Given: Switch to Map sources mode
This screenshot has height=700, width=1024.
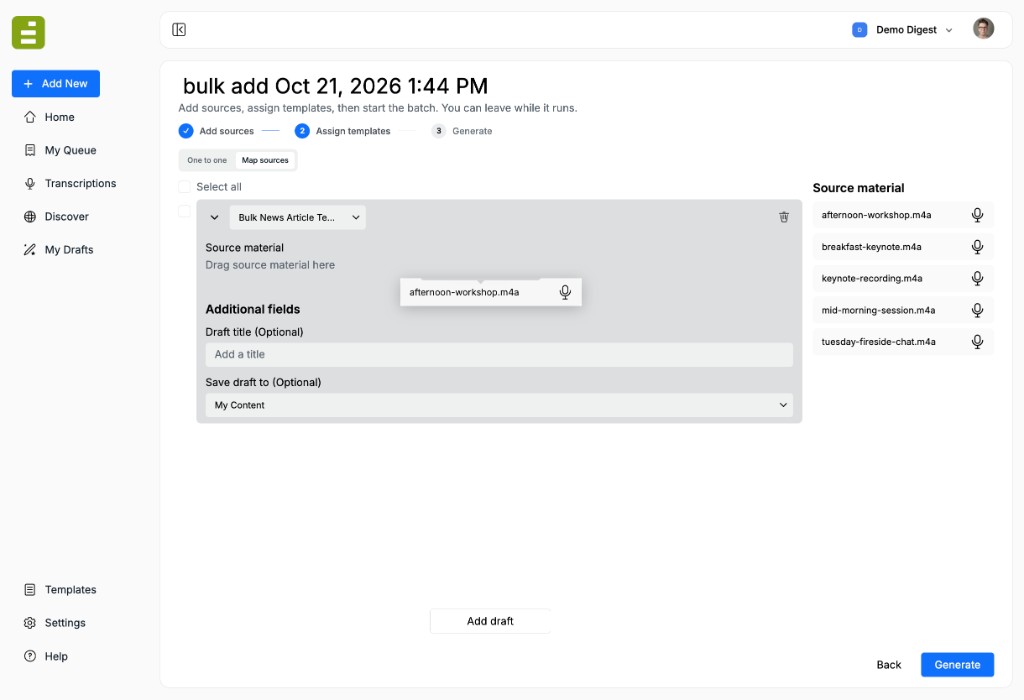Looking at the screenshot, I should (265, 160).
